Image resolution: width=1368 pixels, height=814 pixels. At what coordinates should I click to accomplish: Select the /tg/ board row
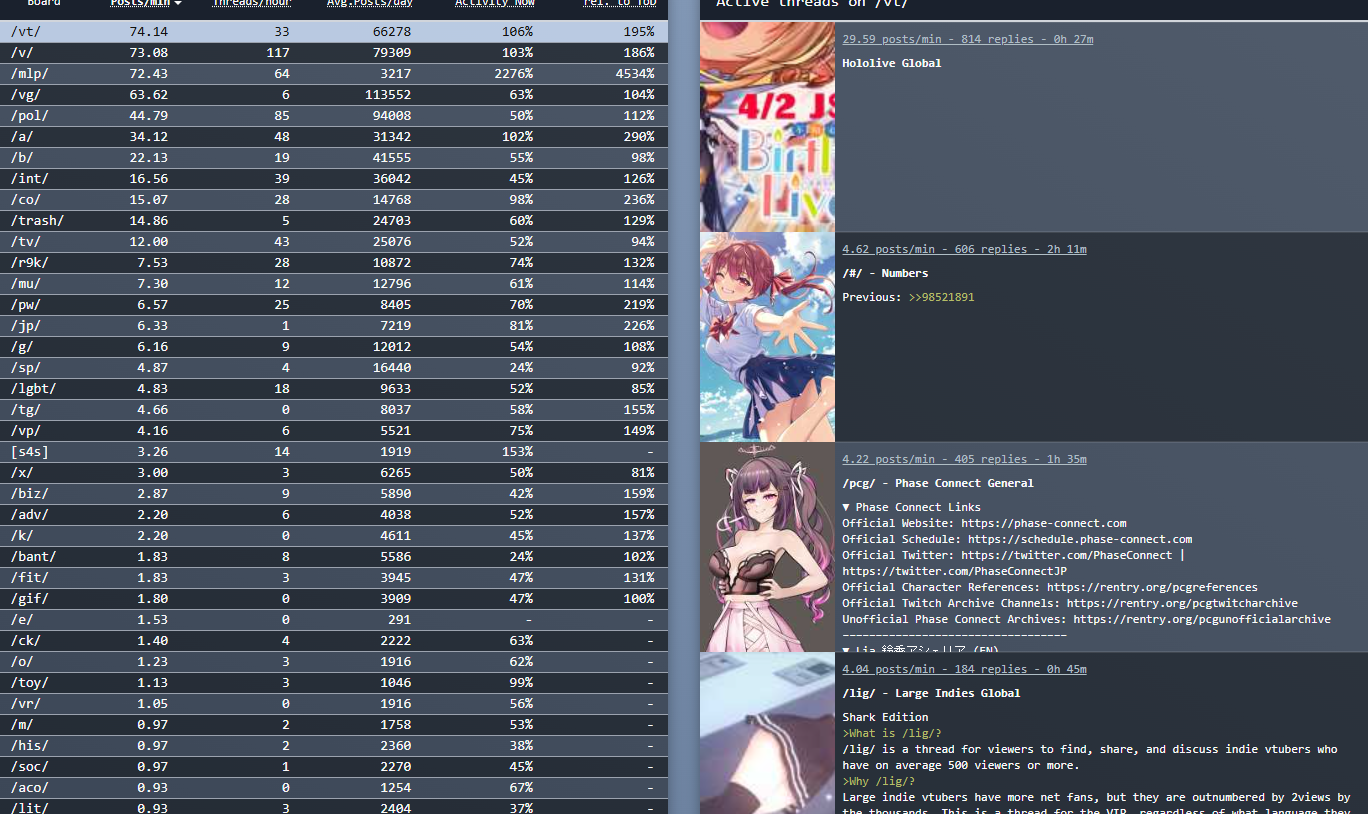[334, 410]
